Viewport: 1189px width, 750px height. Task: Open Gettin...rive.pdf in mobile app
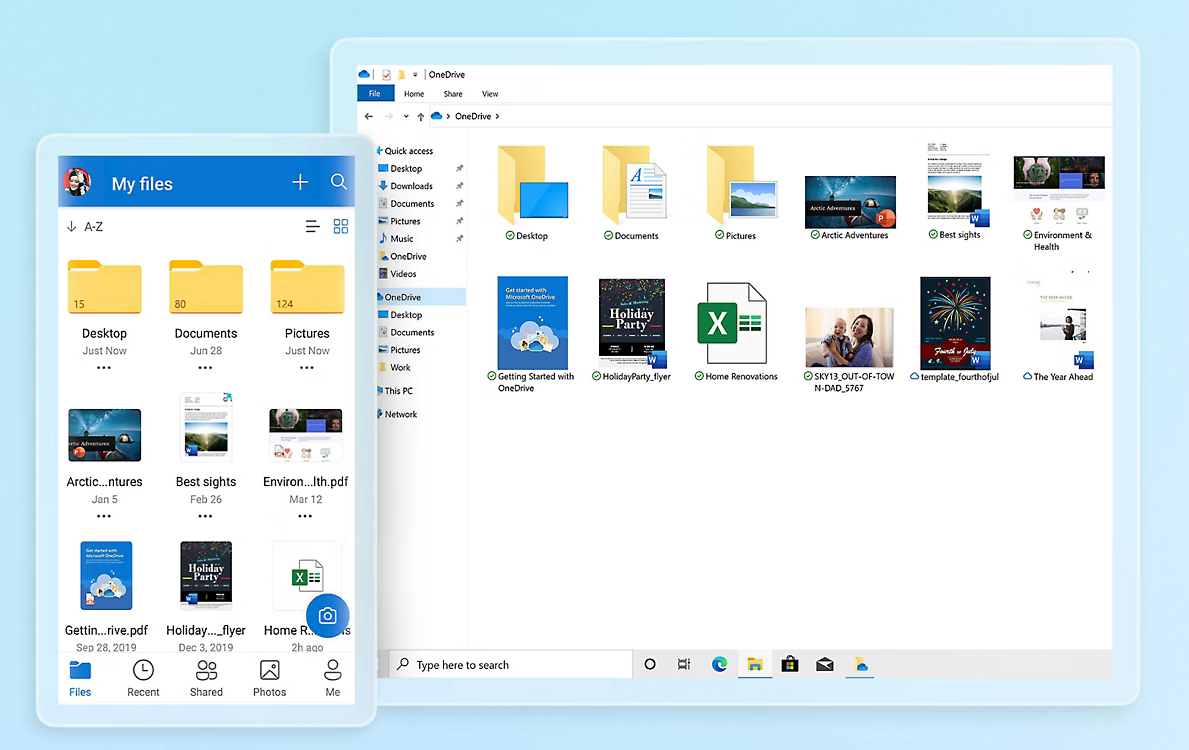(x=106, y=576)
